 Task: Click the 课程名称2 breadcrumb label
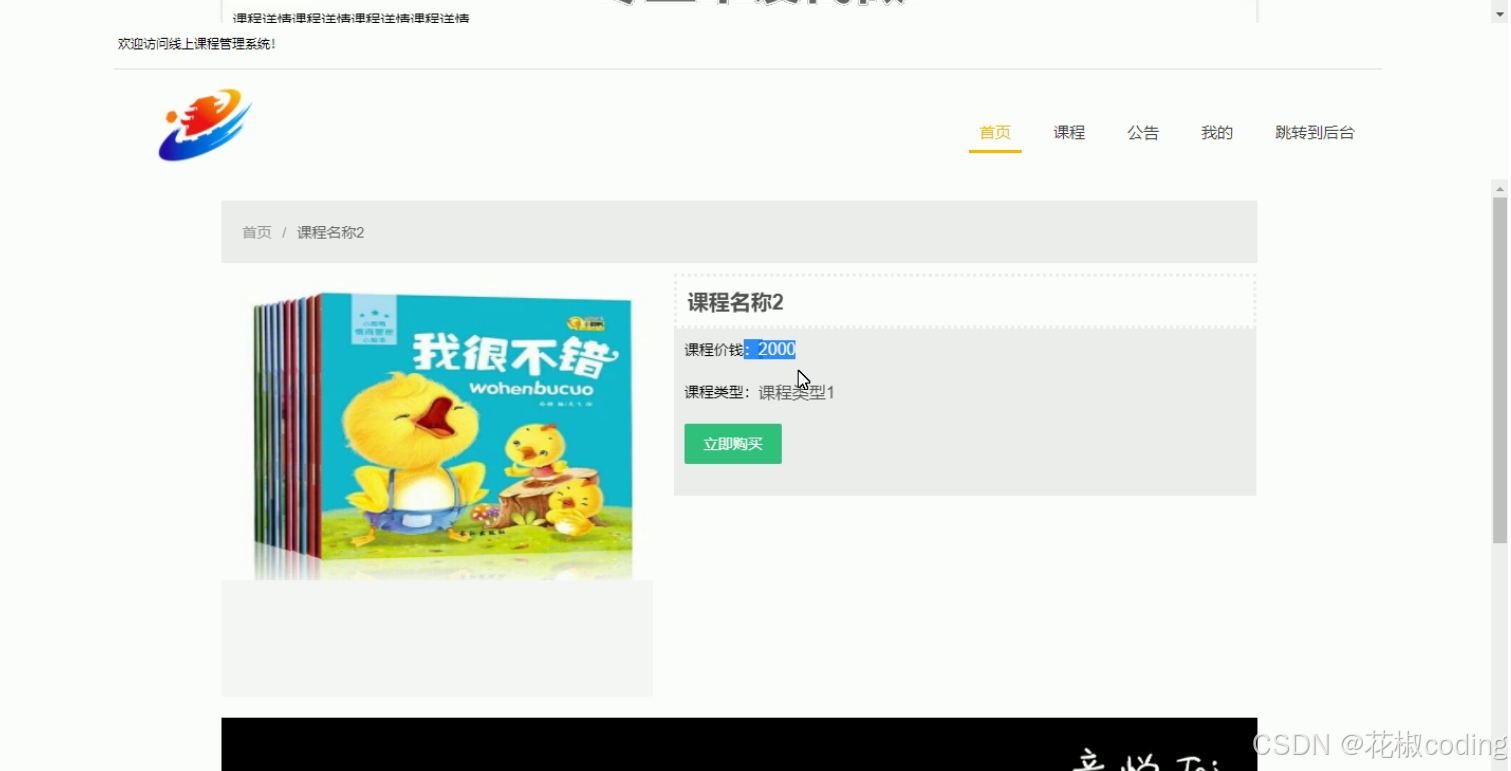pos(330,231)
